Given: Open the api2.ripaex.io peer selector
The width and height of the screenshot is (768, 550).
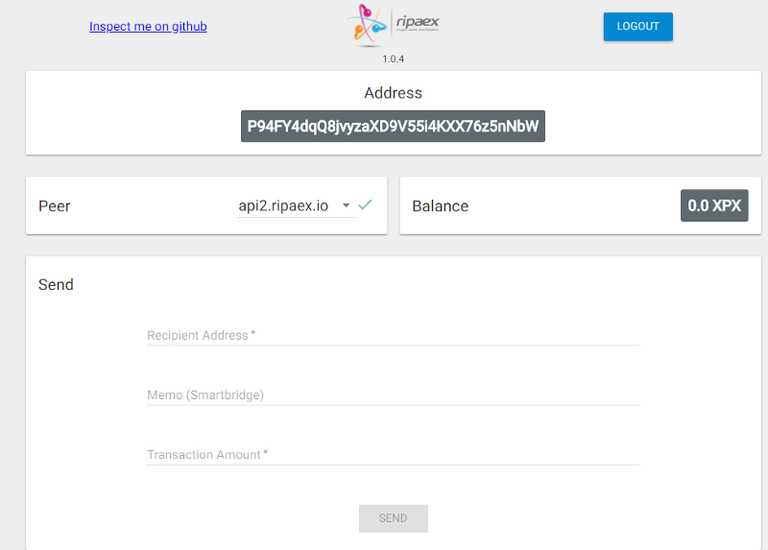Looking at the screenshot, I should point(296,206).
